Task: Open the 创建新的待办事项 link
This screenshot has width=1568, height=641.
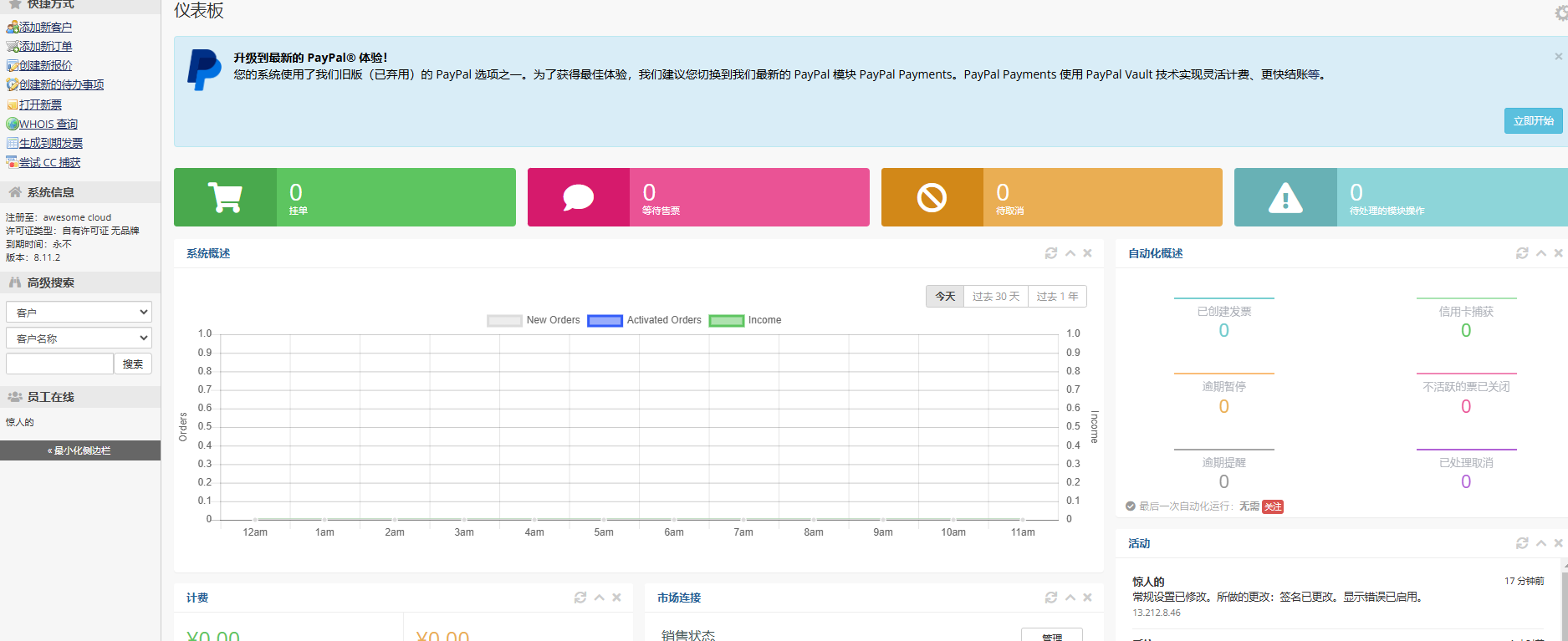Action: [62, 84]
